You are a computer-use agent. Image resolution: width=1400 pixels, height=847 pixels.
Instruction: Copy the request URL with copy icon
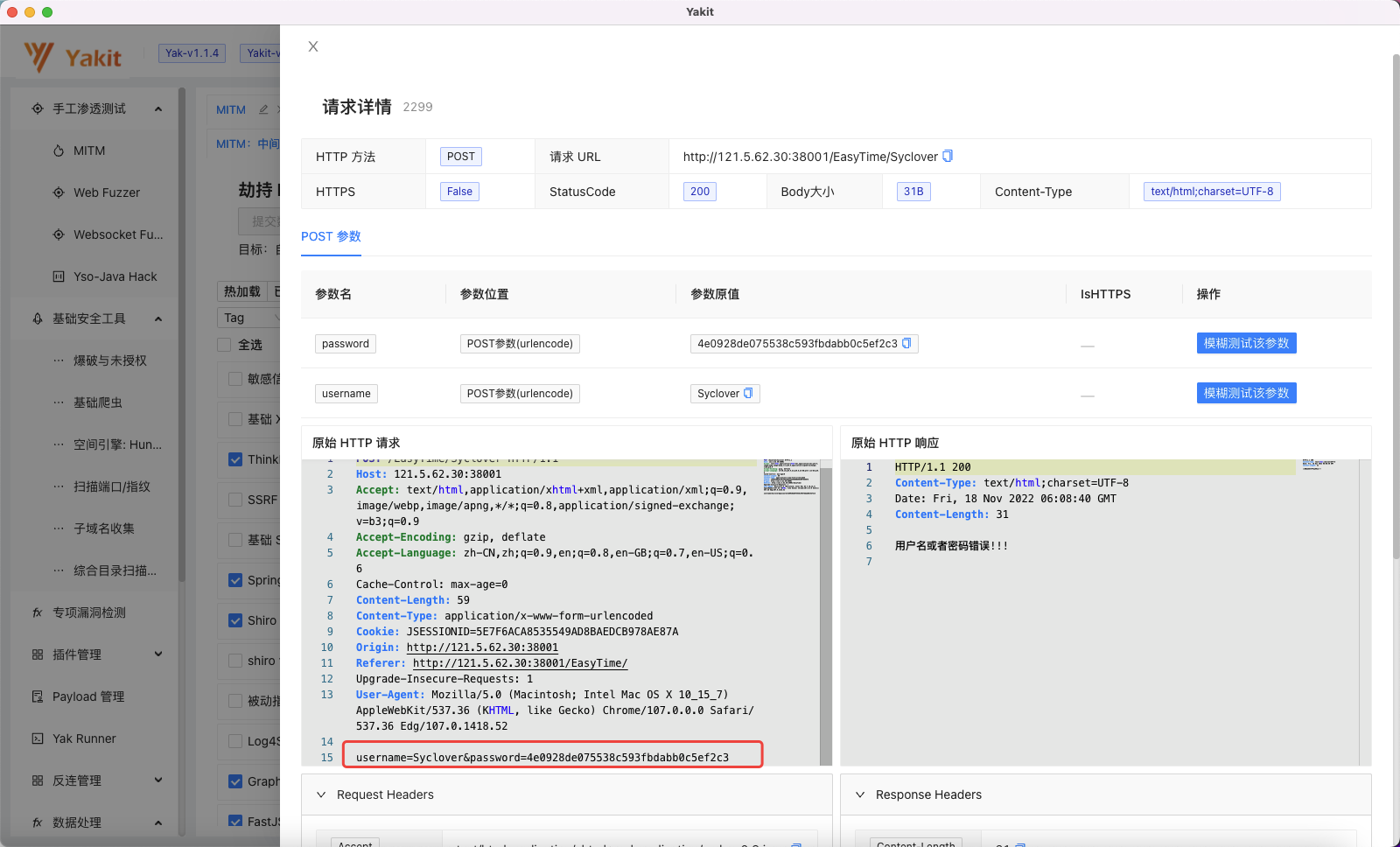pos(947,156)
